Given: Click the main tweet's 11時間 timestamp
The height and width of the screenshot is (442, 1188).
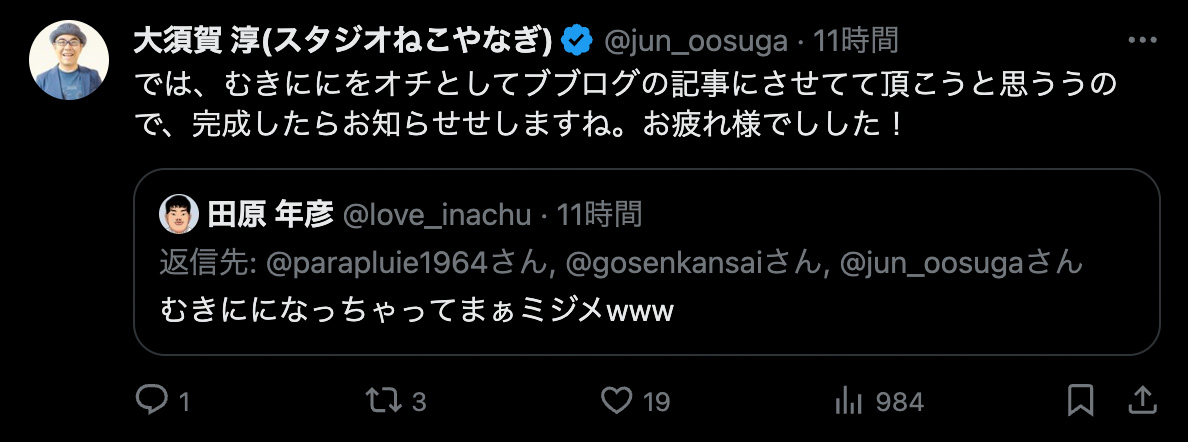Looking at the screenshot, I should [855, 40].
